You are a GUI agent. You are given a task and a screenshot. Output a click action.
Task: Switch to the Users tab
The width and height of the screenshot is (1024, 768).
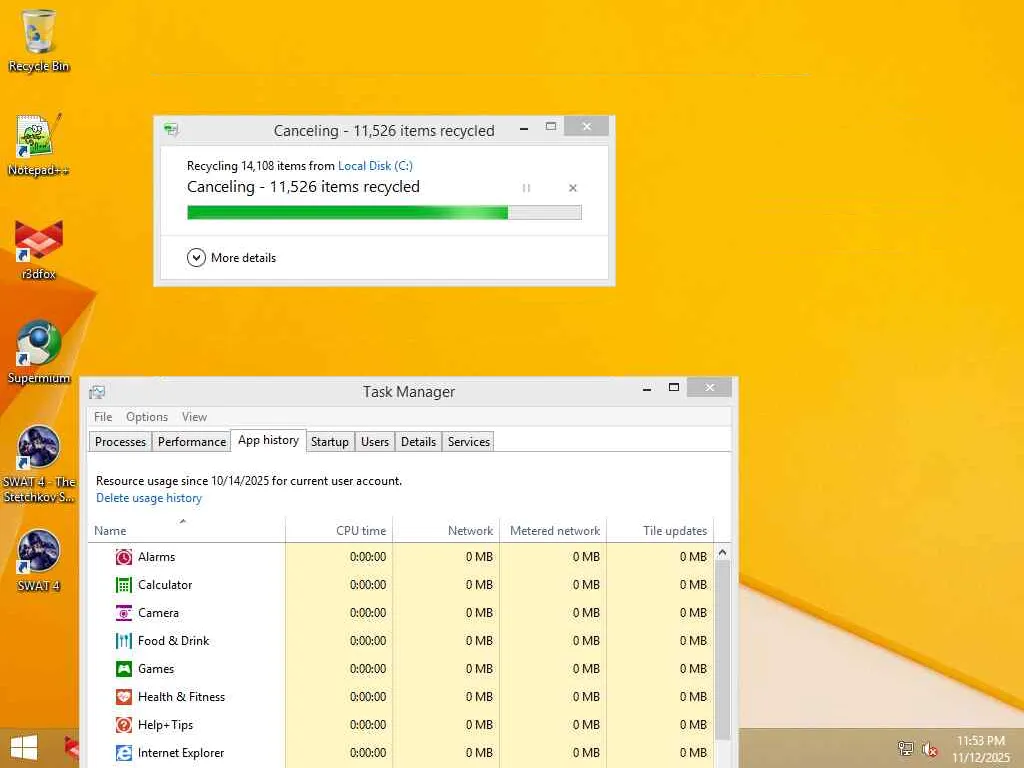pyautogui.click(x=375, y=442)
